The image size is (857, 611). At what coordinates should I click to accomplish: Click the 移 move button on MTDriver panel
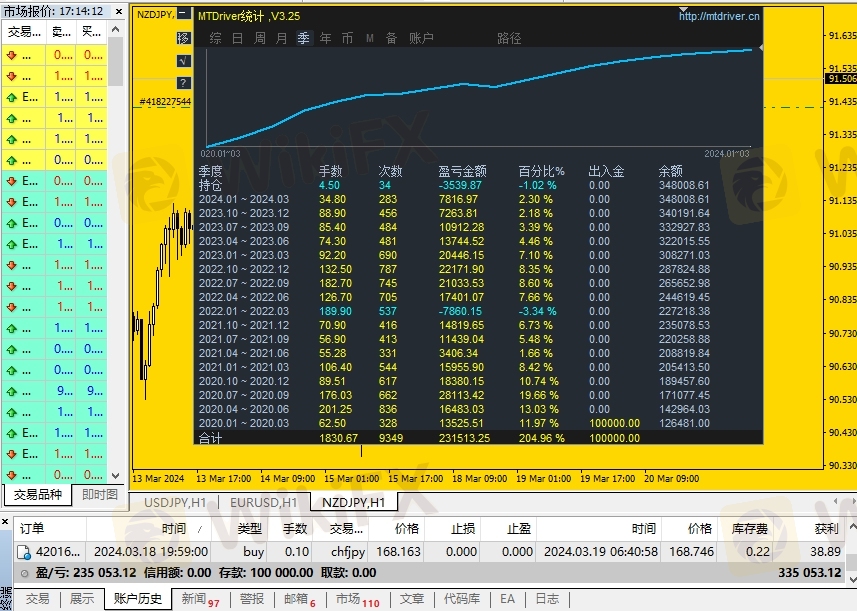(184, 38)
